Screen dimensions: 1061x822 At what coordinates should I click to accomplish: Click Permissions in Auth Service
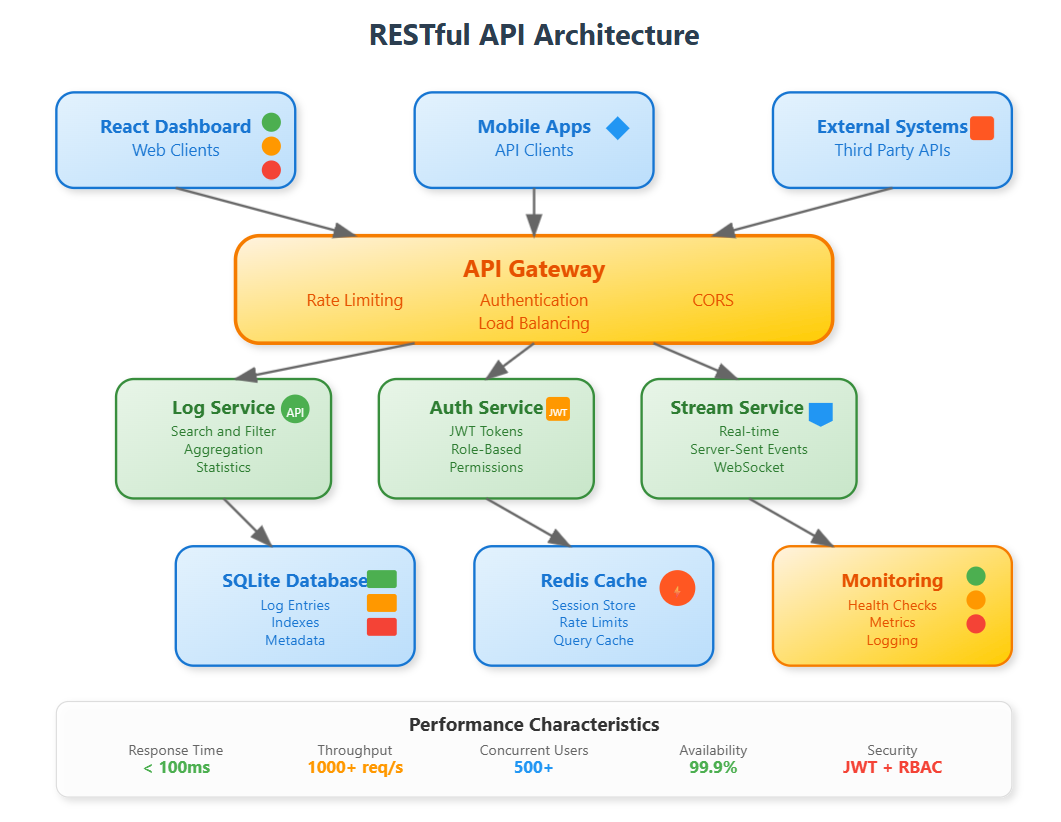(486, 467)
